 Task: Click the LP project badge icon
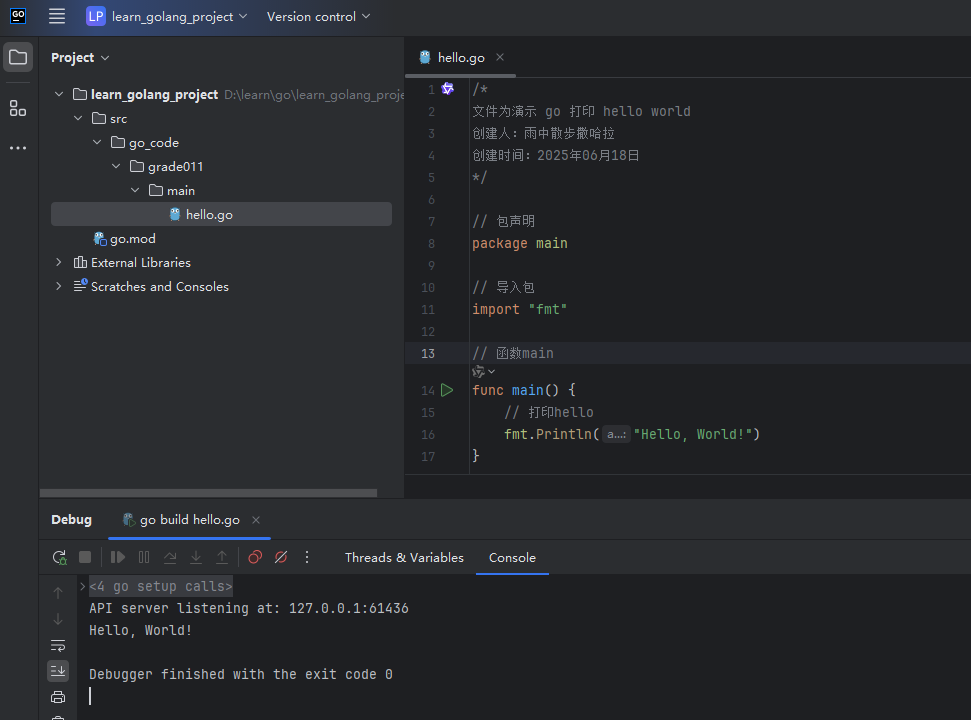pyautogui.click(x=95, y=16)
